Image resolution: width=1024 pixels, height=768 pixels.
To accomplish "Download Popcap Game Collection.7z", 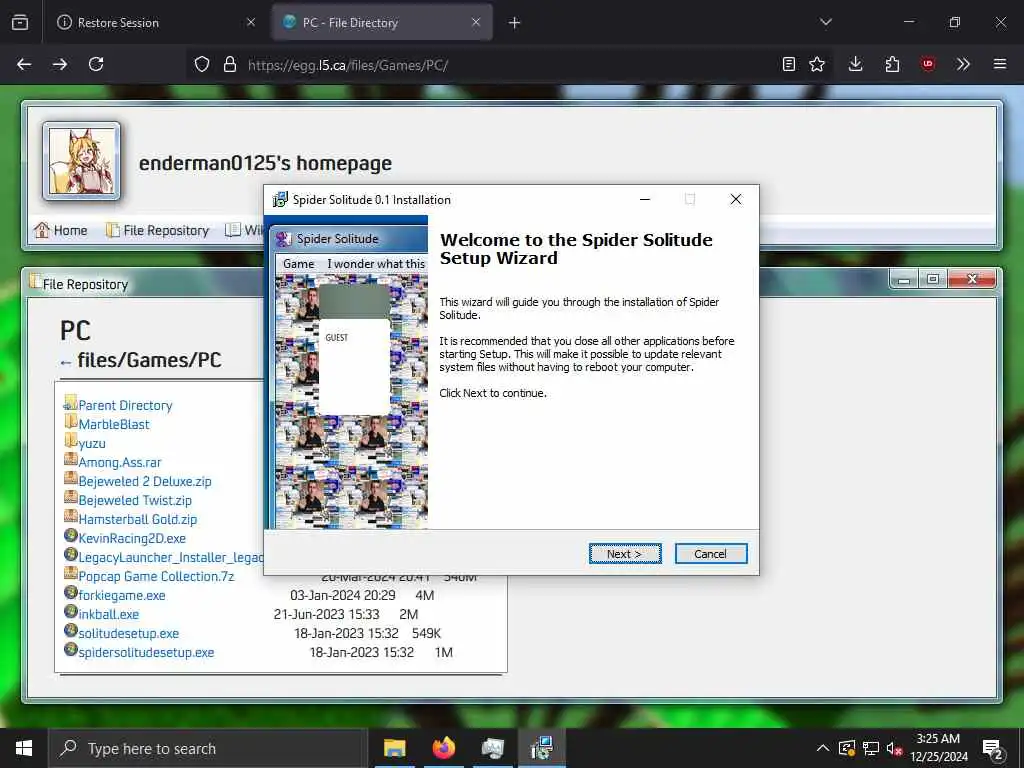I will click(156, 576).
